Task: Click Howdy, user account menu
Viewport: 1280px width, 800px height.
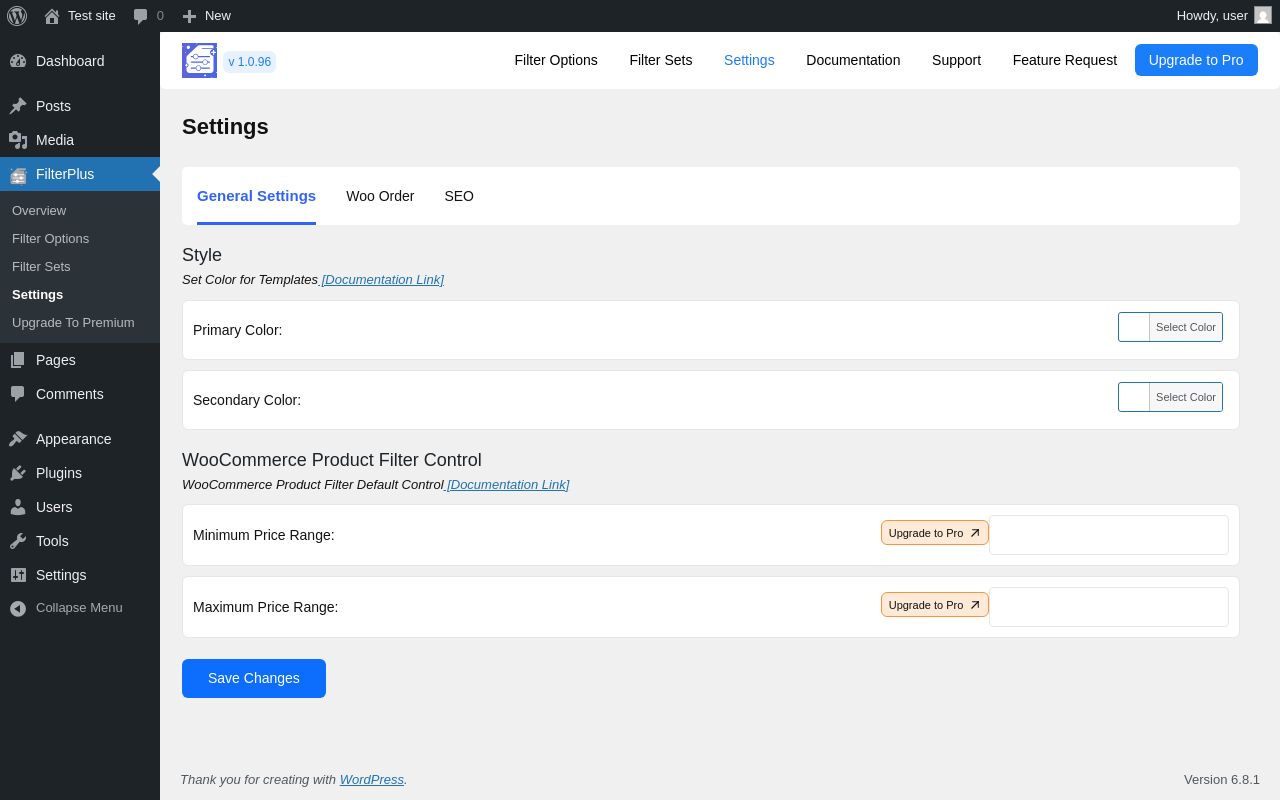Action: pyautogui.click(x=1224, y=16)
